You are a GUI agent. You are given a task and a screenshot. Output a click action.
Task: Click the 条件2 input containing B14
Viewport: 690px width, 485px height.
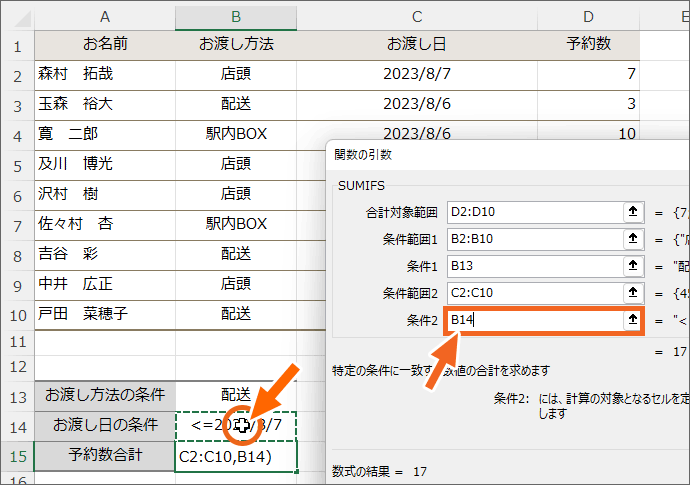pyautogui.click(x=535, y=320)
